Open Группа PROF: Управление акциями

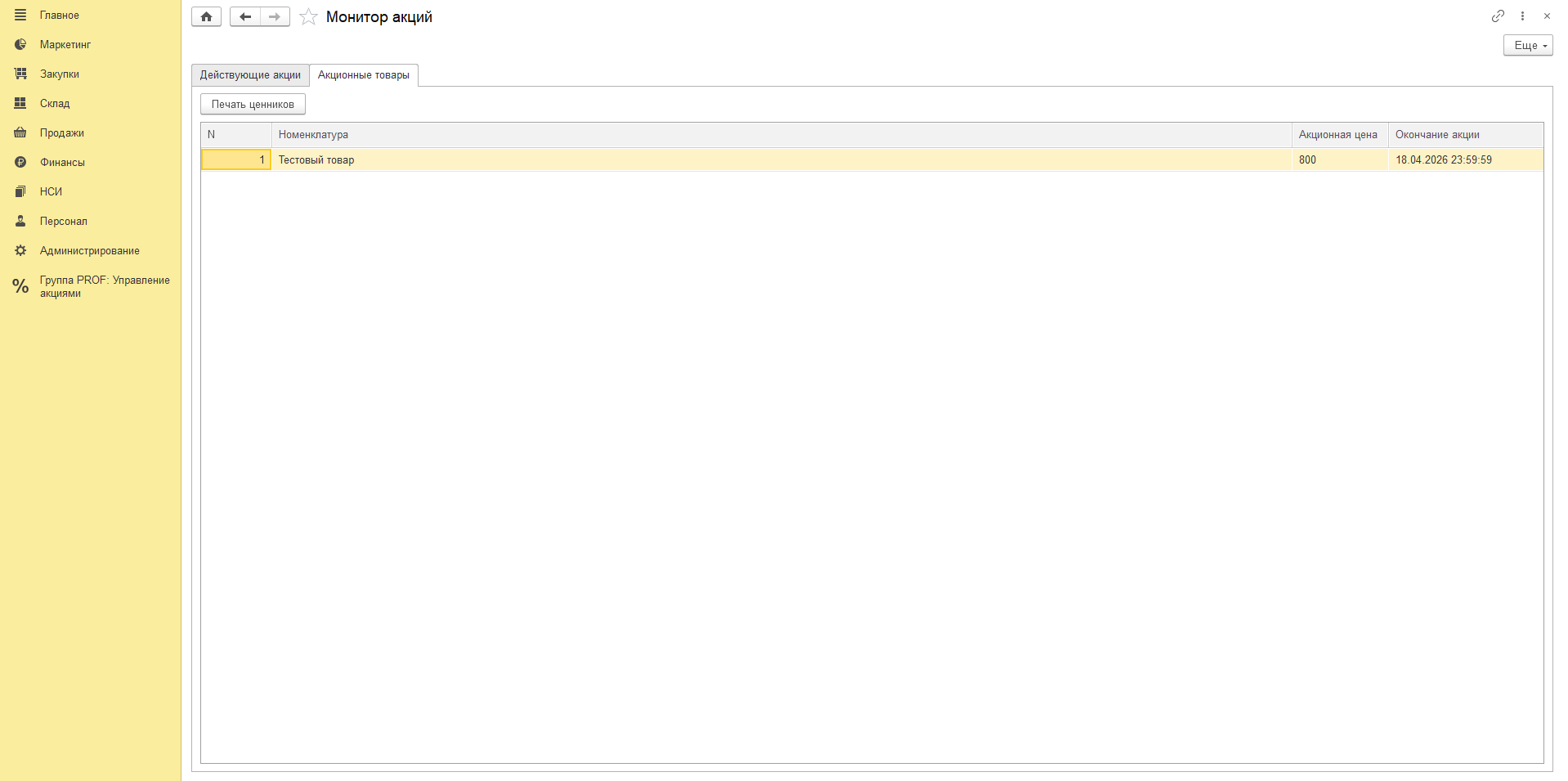point(104,286)
